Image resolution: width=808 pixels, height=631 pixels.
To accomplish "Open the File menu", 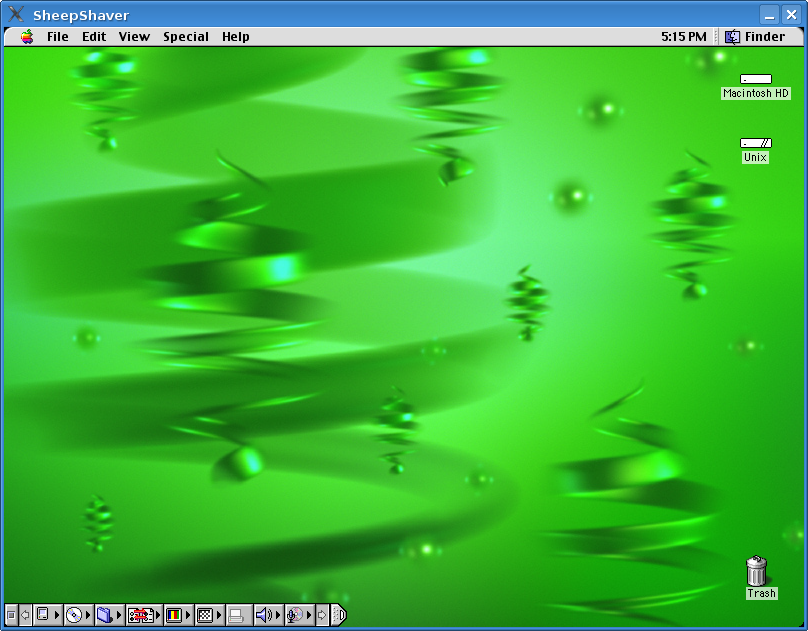I will [x=58, y=37].
